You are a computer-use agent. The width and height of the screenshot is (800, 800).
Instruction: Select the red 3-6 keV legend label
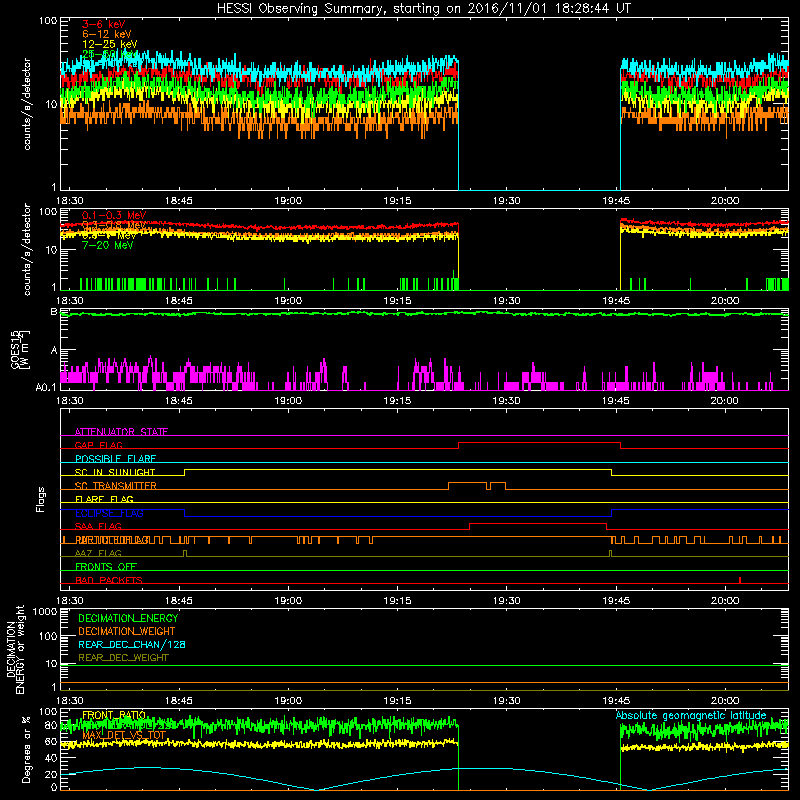(x=104, y=24)
